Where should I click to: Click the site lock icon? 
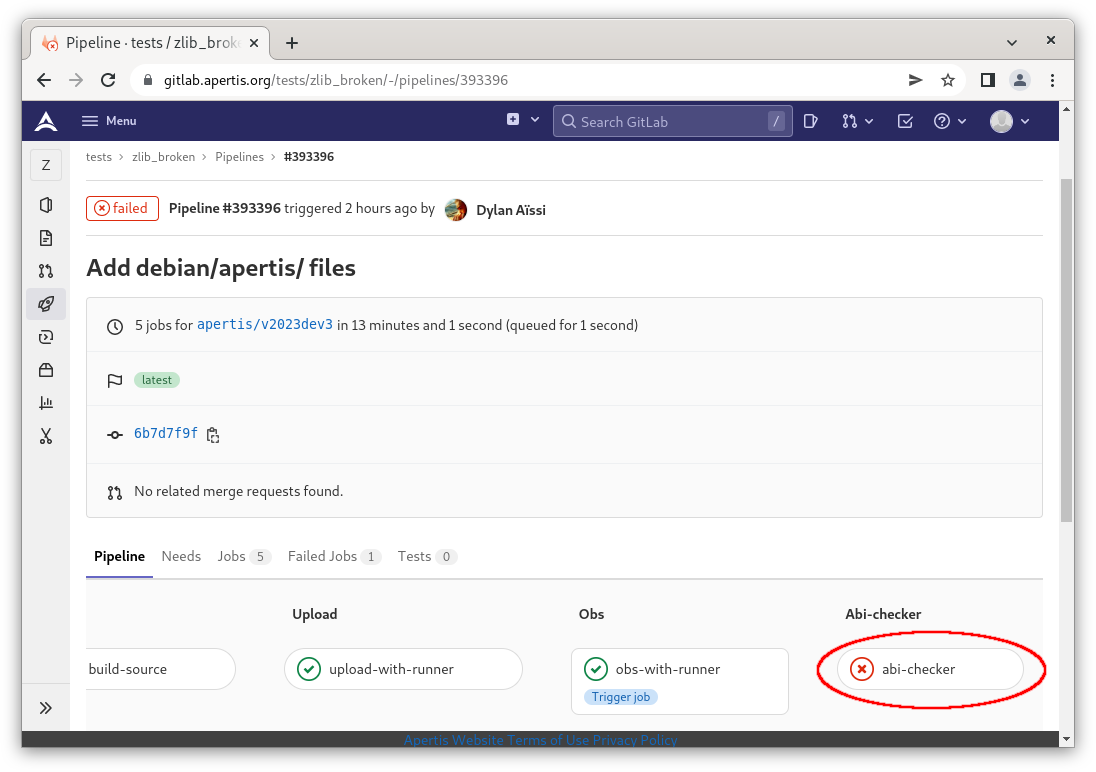(x=147, y=80)
